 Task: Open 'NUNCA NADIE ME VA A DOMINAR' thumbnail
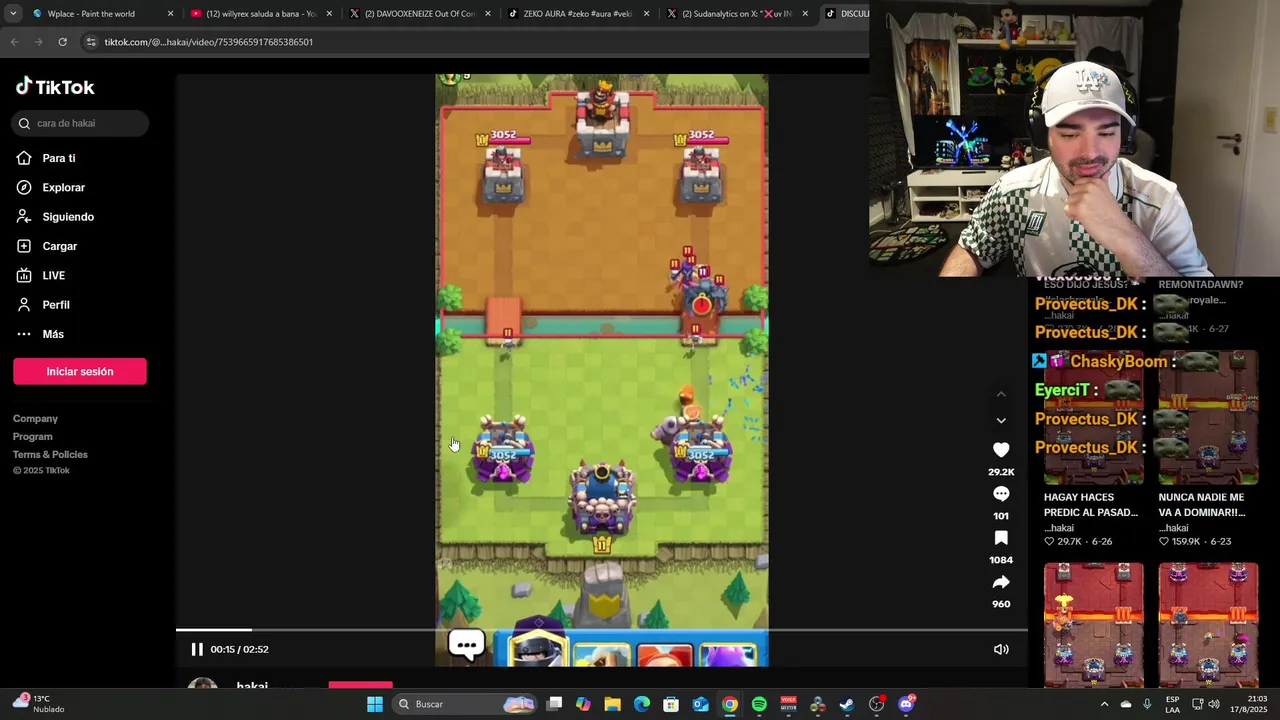click(x=1208, y=417)
